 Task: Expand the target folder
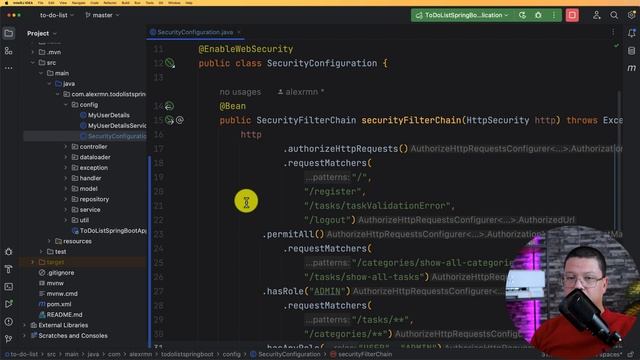coord(33,262)
